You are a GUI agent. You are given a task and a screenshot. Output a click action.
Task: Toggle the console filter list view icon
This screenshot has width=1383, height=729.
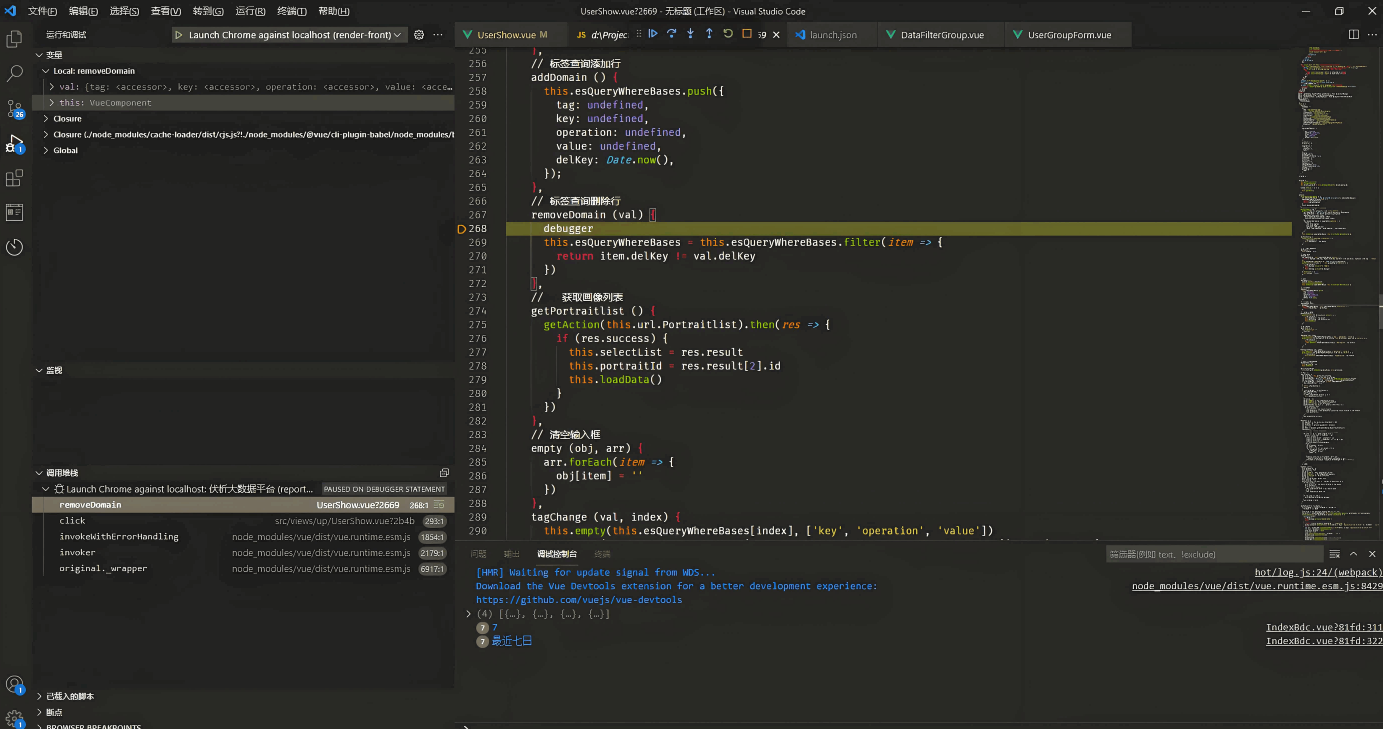pyautogui.click(x=1334, y=554)
